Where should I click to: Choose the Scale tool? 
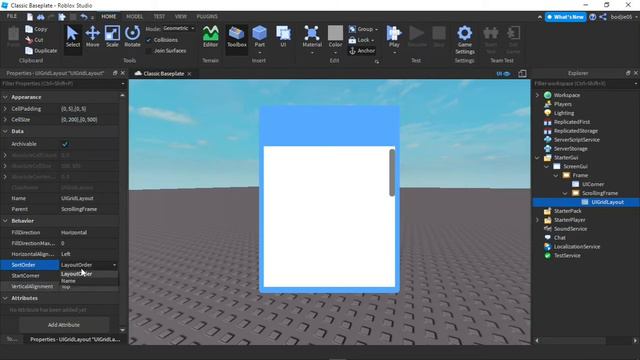[x=112, y=37]
